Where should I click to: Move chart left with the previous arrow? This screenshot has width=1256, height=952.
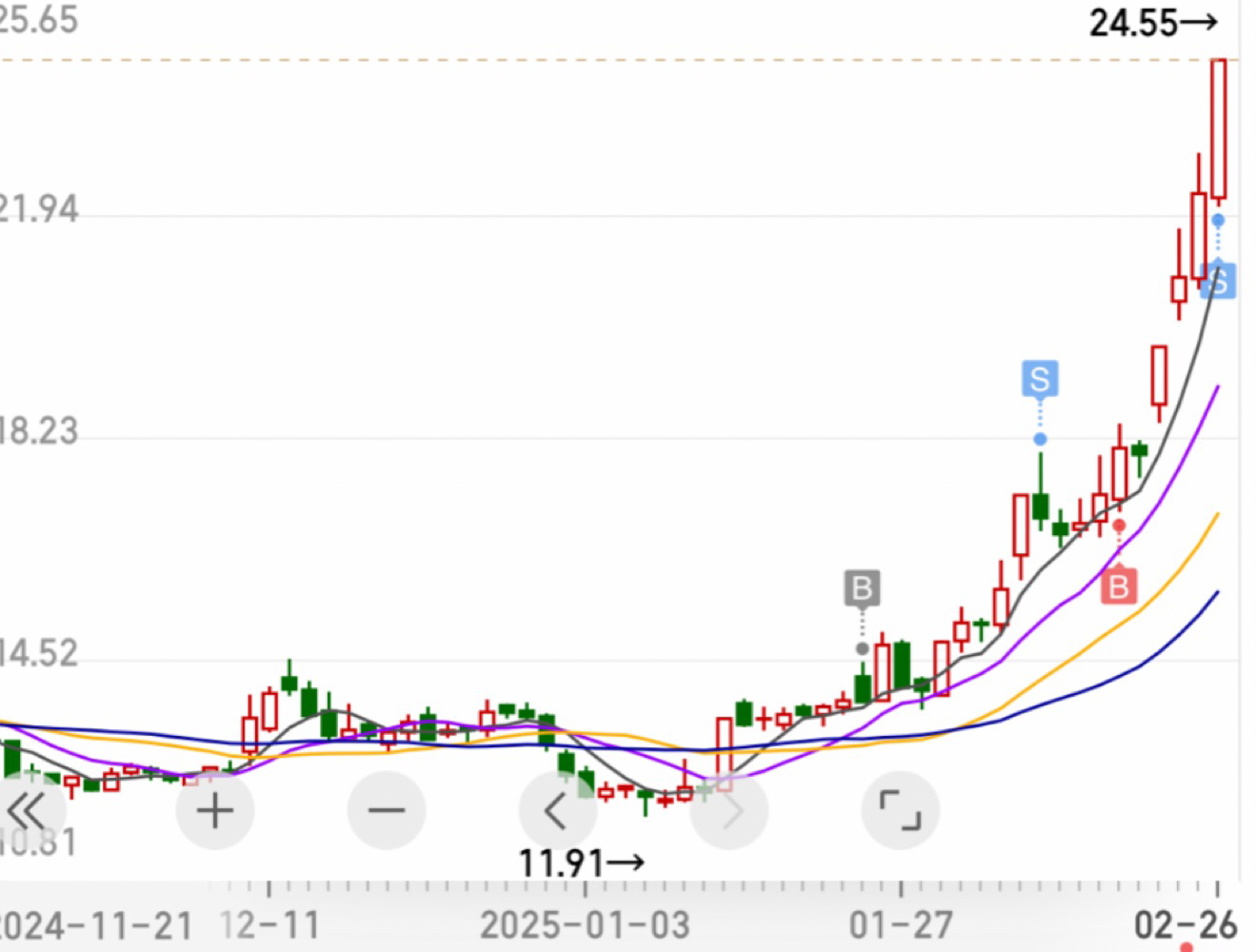558,811
